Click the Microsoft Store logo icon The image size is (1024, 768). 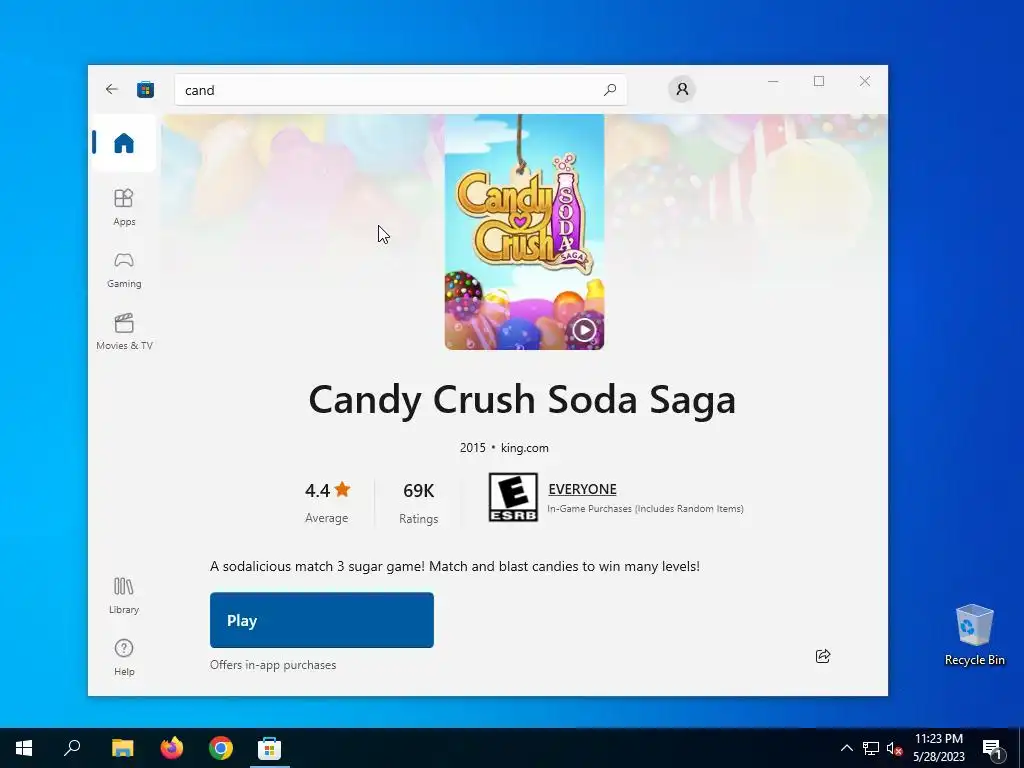tap(146, 89)
